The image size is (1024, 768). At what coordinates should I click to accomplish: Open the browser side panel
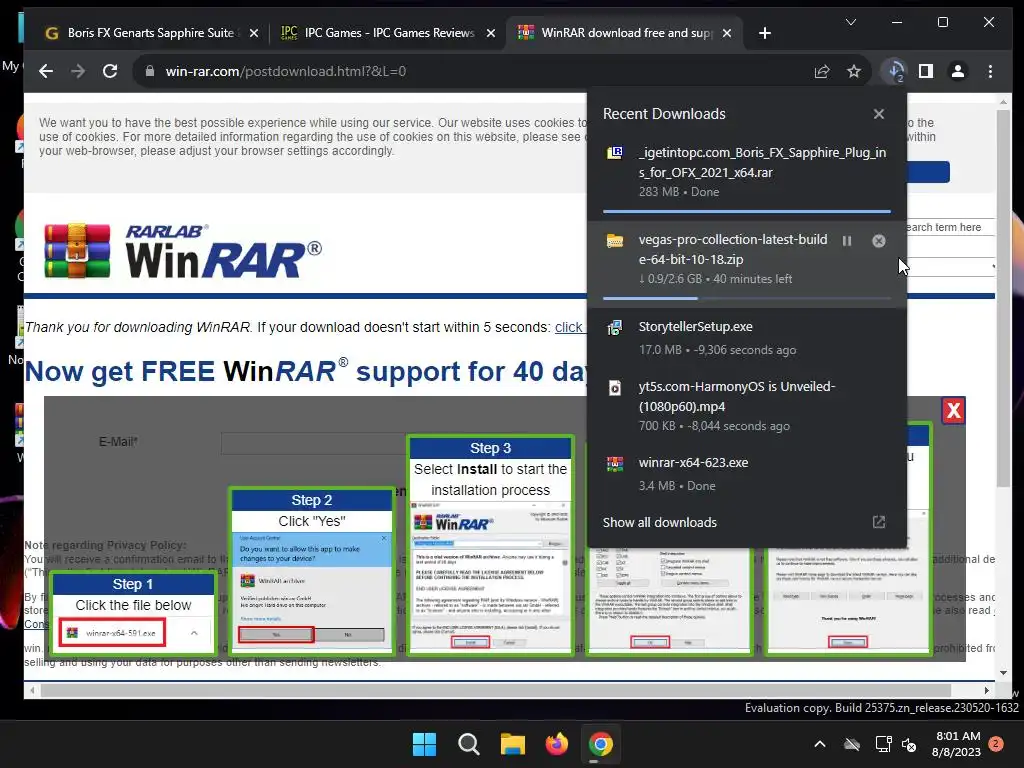[x=926, y=71]
